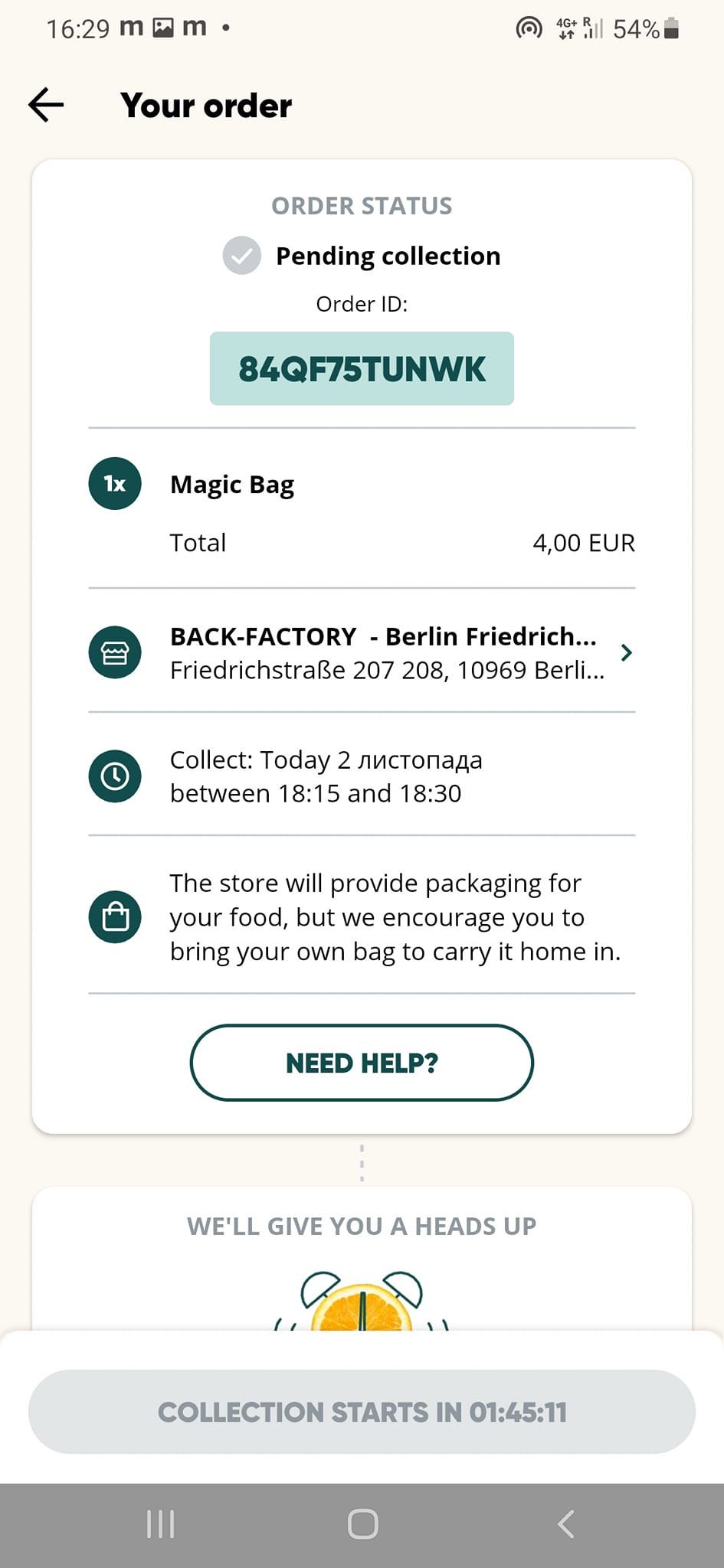The width and height of the screenshot is (724, 1568).
Task: Open Android recent apps
Action: click(x=161, y=1524)
